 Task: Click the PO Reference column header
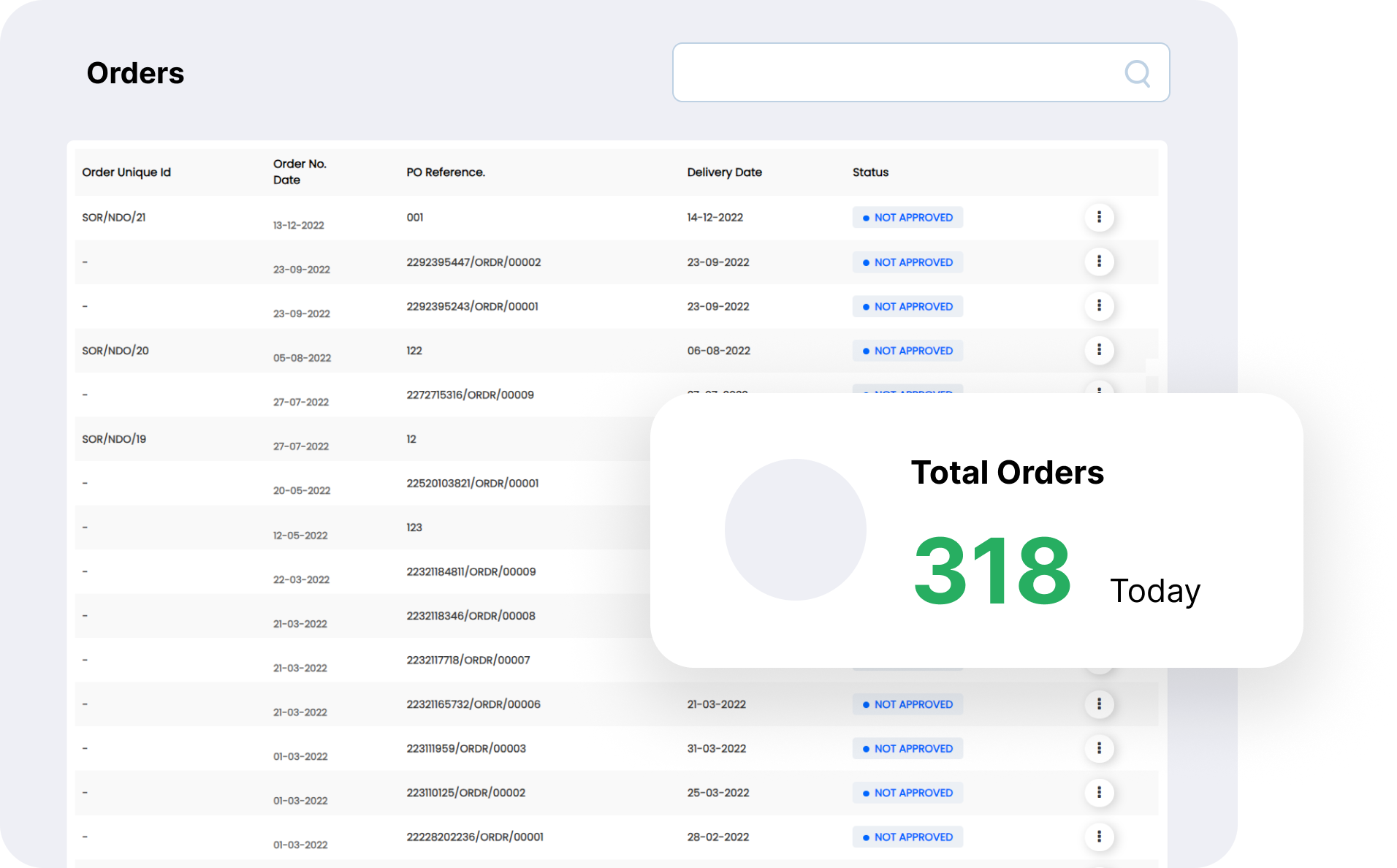446,172
